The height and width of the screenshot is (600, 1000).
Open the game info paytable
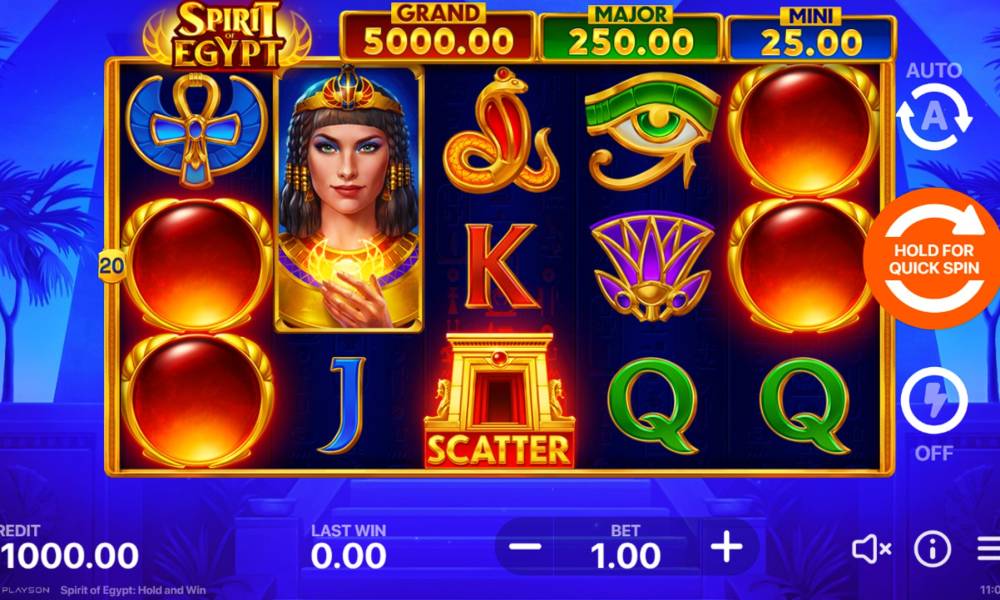click(x=932, y=549)
